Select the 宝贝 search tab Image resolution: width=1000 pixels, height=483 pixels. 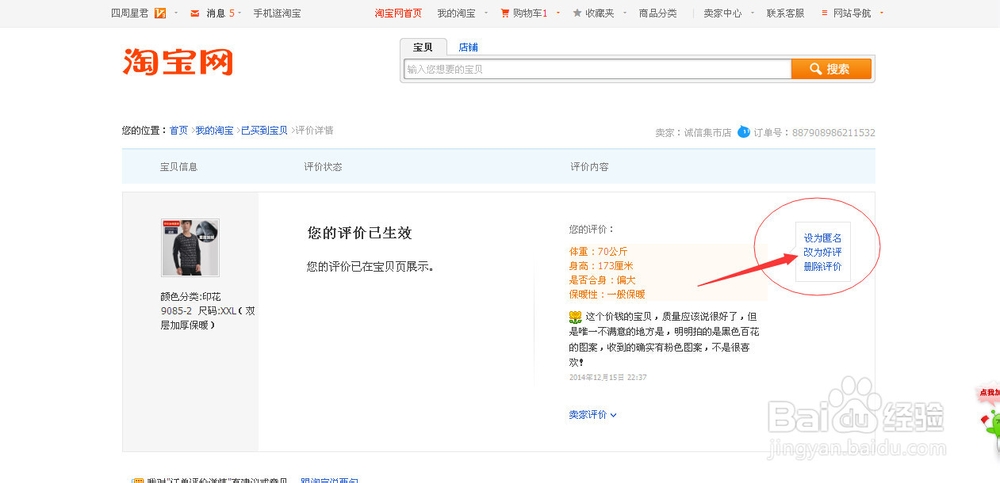[x=423, y=47]
